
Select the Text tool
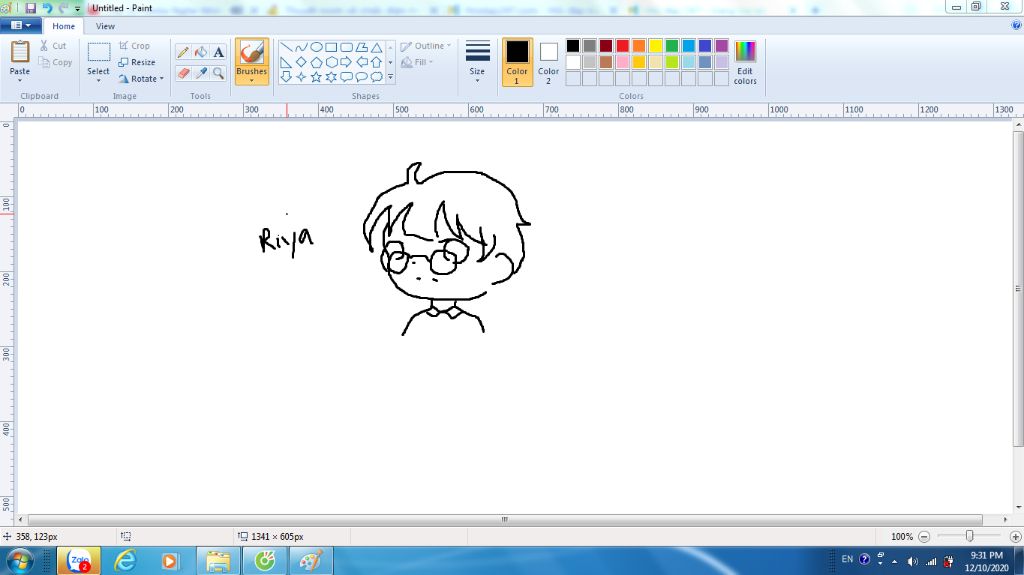[219, 52]
